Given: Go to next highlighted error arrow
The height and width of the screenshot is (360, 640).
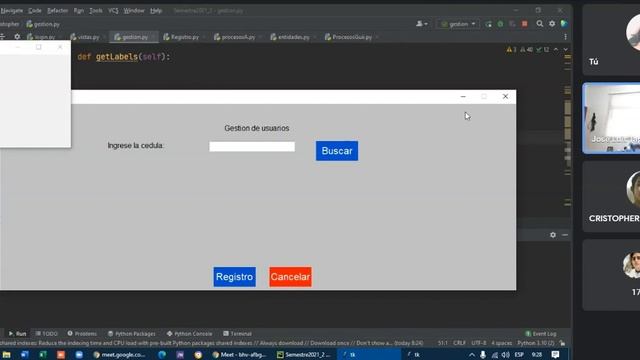Looking at the screenshot, I should click(x=565, y=49).
